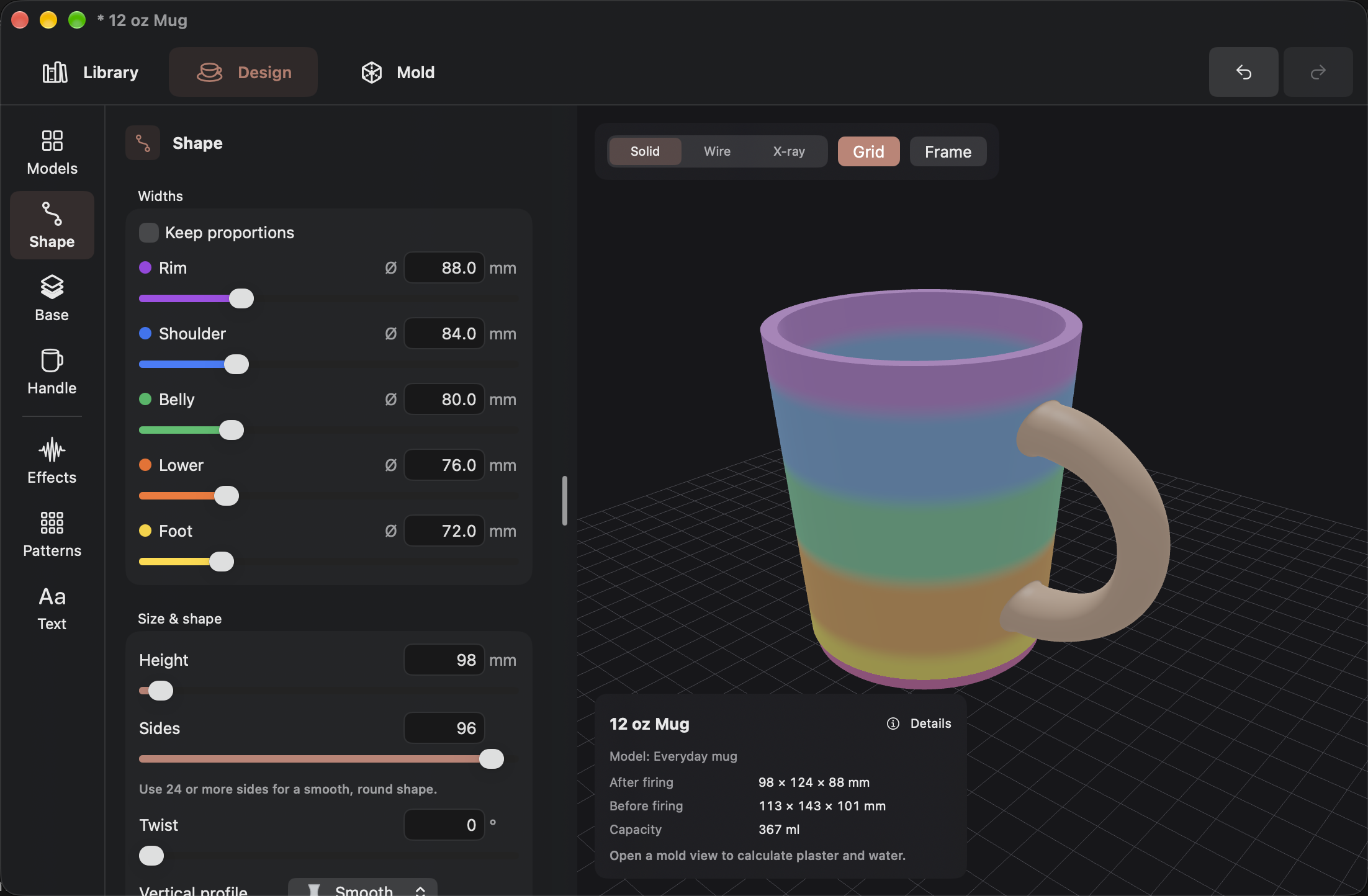The image size is (1368, 896).
Task: Click the Twist slider handle
Action: coord(151,856)
